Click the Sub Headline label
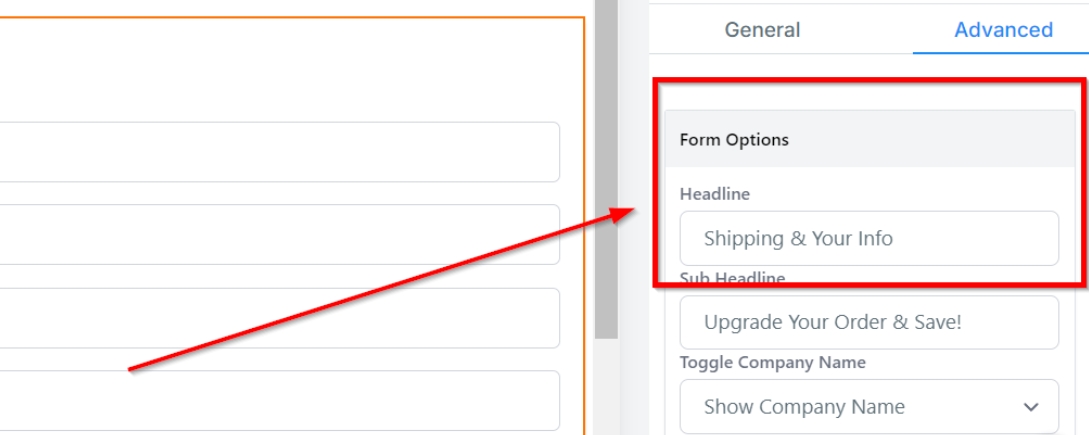The height and width of the screenshot is (435, 1089). click(732, 278)
